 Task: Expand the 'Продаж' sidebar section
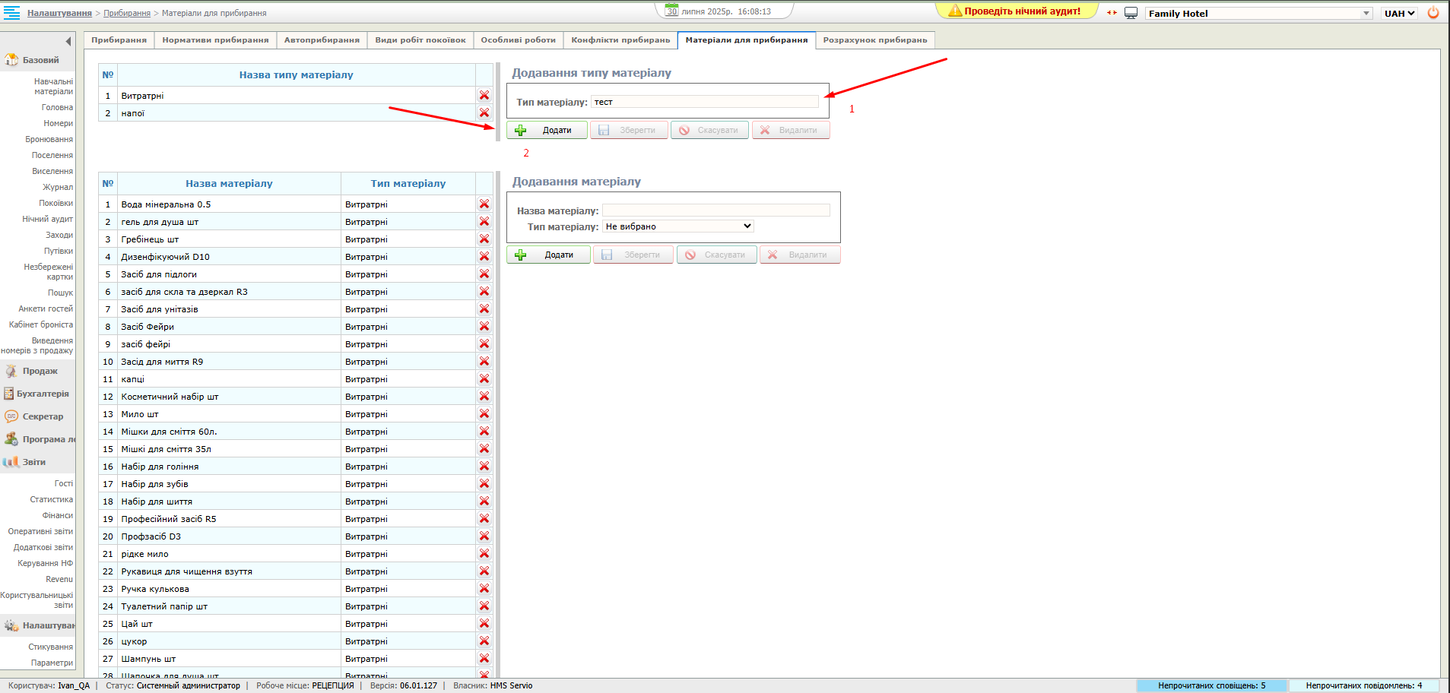click(x=40, y=371)
